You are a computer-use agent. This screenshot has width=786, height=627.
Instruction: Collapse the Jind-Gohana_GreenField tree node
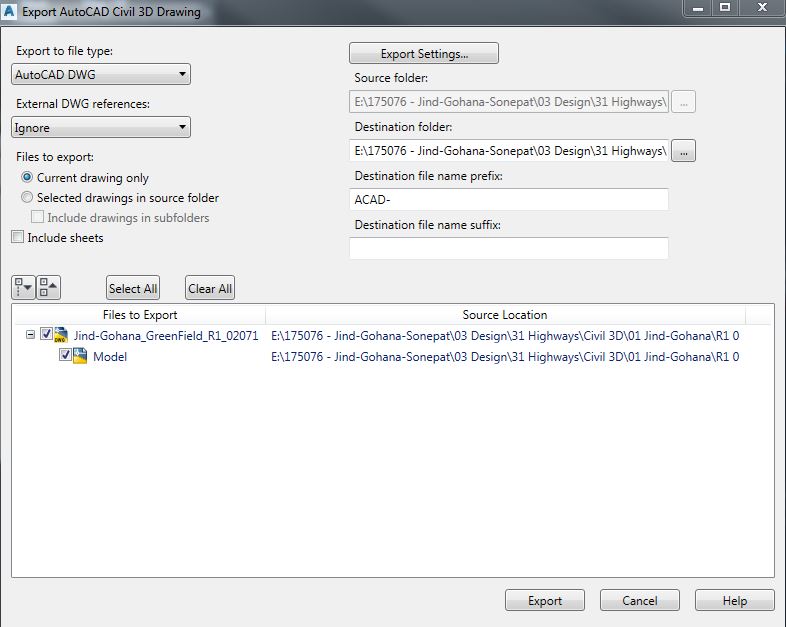pyautogui.click(x=31, y=334)
